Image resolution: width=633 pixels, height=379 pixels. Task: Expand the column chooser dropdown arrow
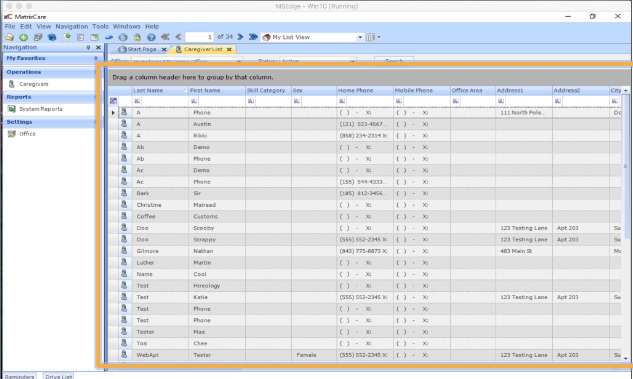[x=379, y=37]
